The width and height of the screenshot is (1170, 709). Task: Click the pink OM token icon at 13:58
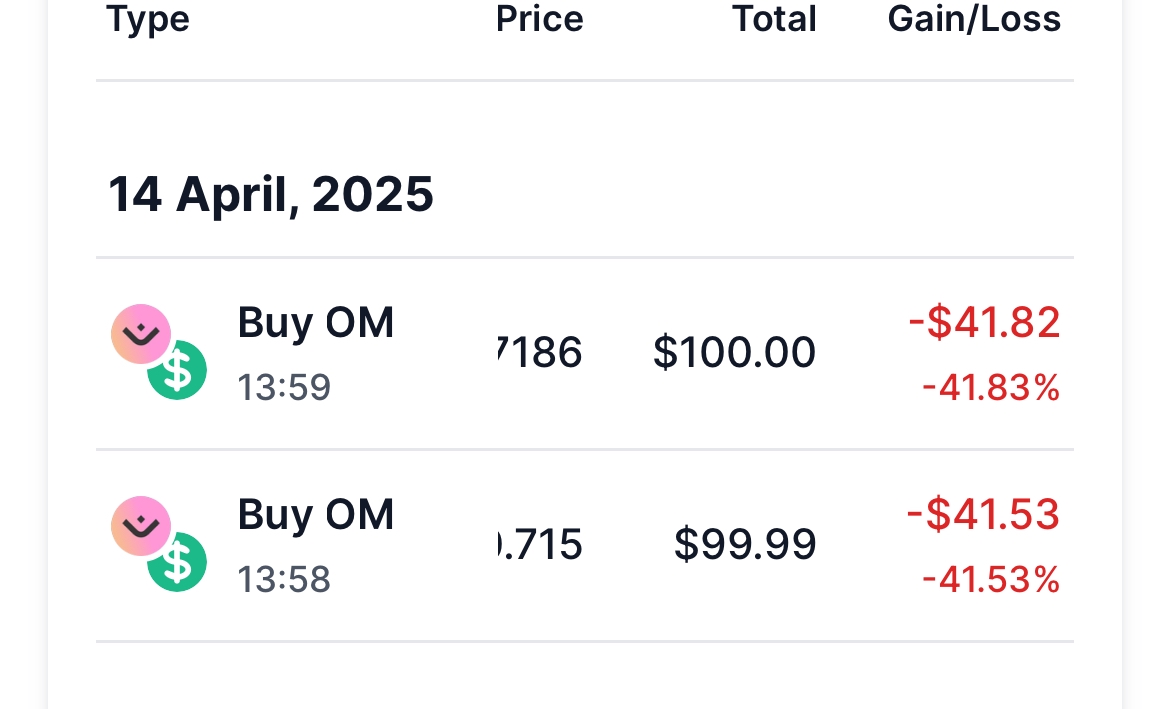140,525
